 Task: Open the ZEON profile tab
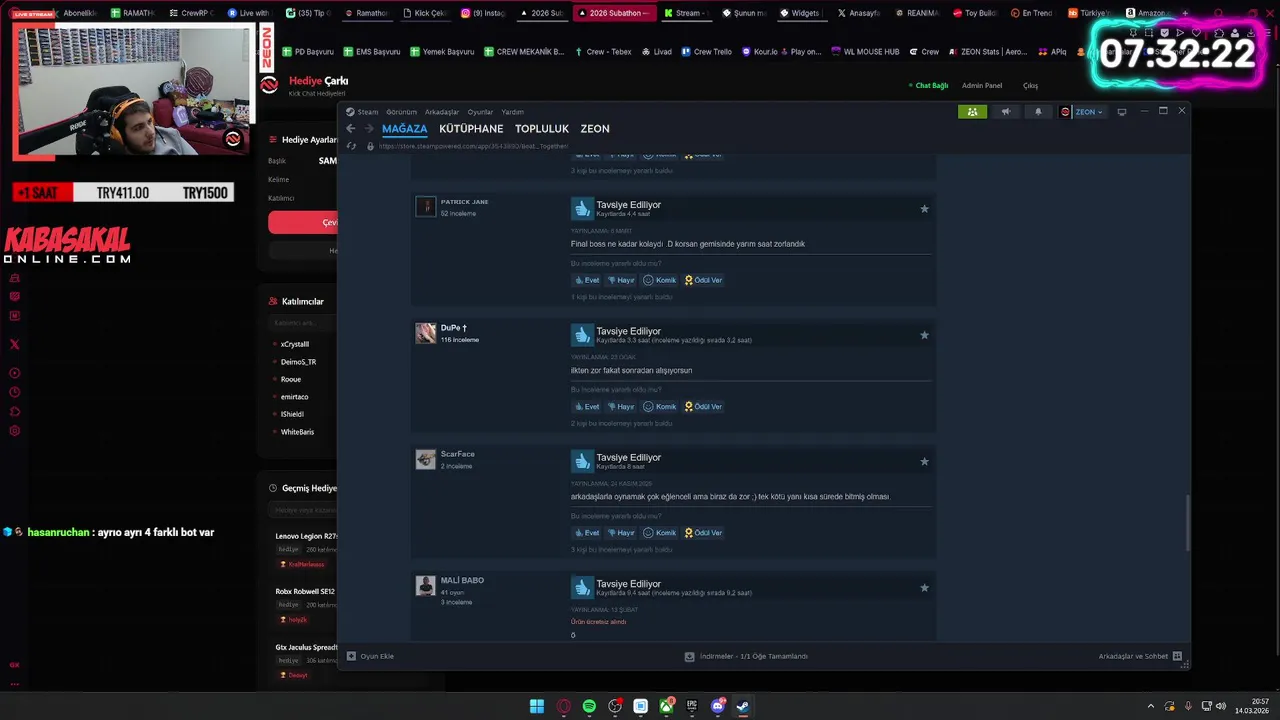tap(595, 129)
